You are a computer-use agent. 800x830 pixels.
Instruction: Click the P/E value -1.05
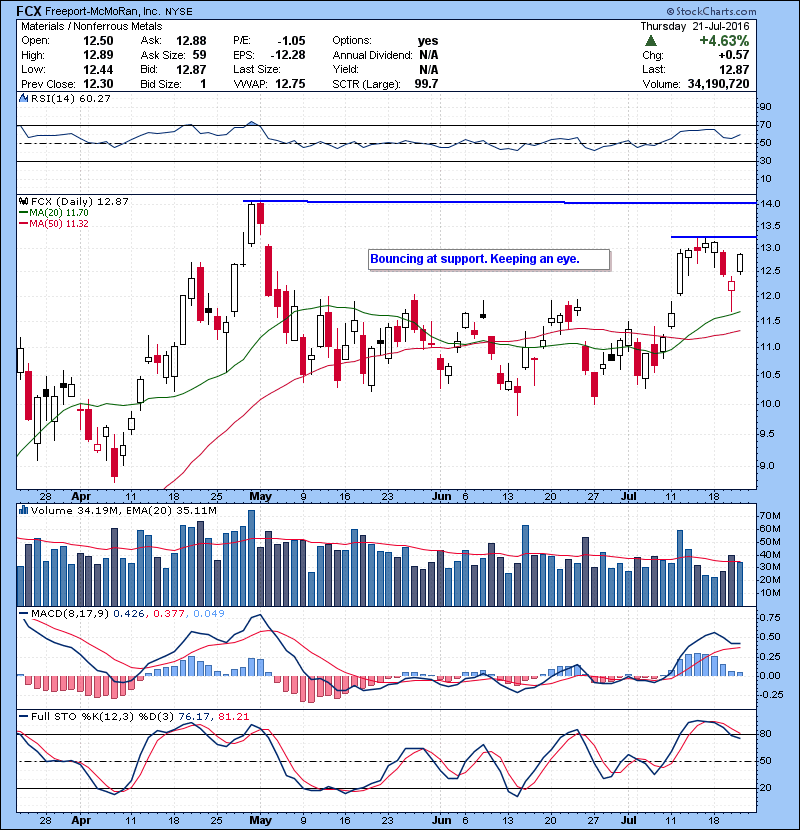(291, 41)
